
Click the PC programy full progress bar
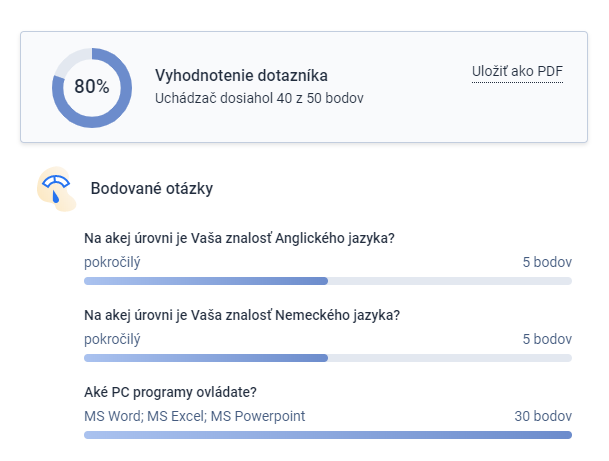tap(328, 435)
